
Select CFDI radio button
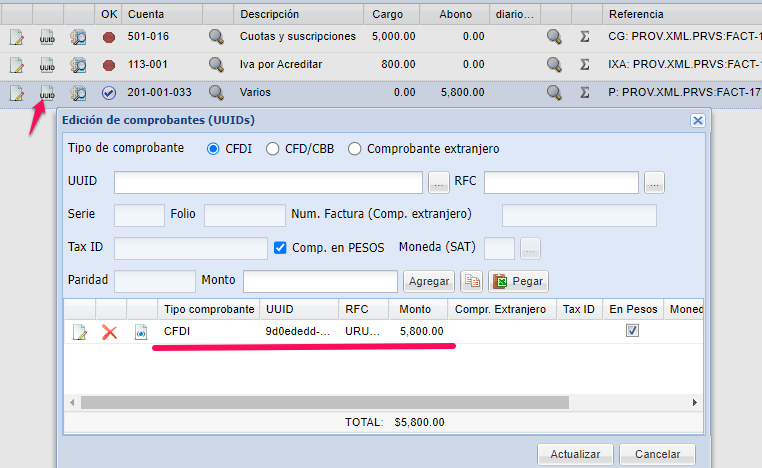pos(213,149)
